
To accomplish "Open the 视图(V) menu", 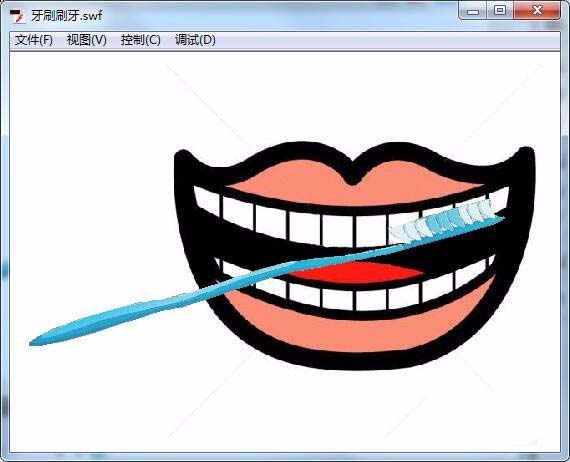I will click(87, 40).
